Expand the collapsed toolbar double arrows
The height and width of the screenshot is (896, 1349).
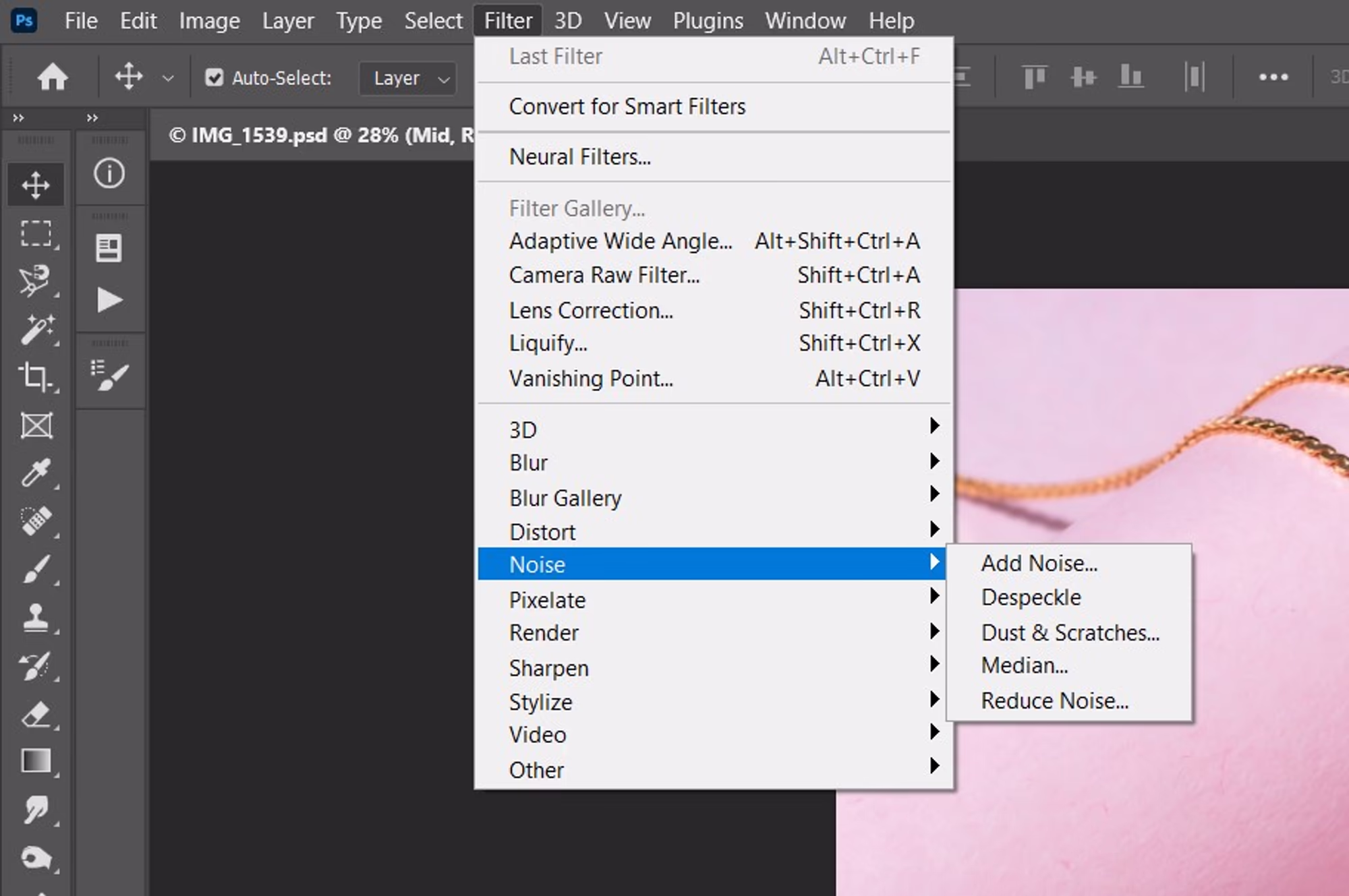coord(19,118)
